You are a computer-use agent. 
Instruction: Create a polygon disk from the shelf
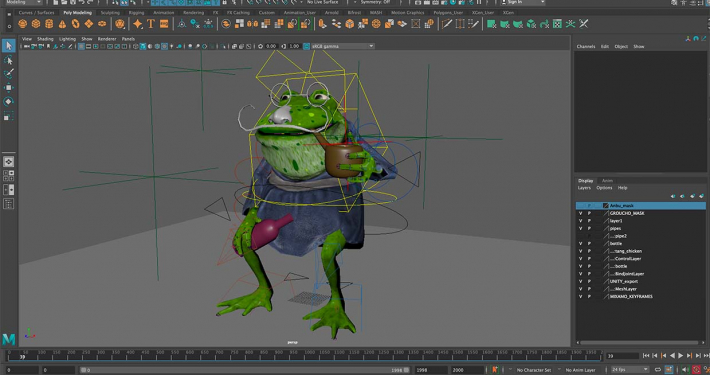tap(102, 24)
